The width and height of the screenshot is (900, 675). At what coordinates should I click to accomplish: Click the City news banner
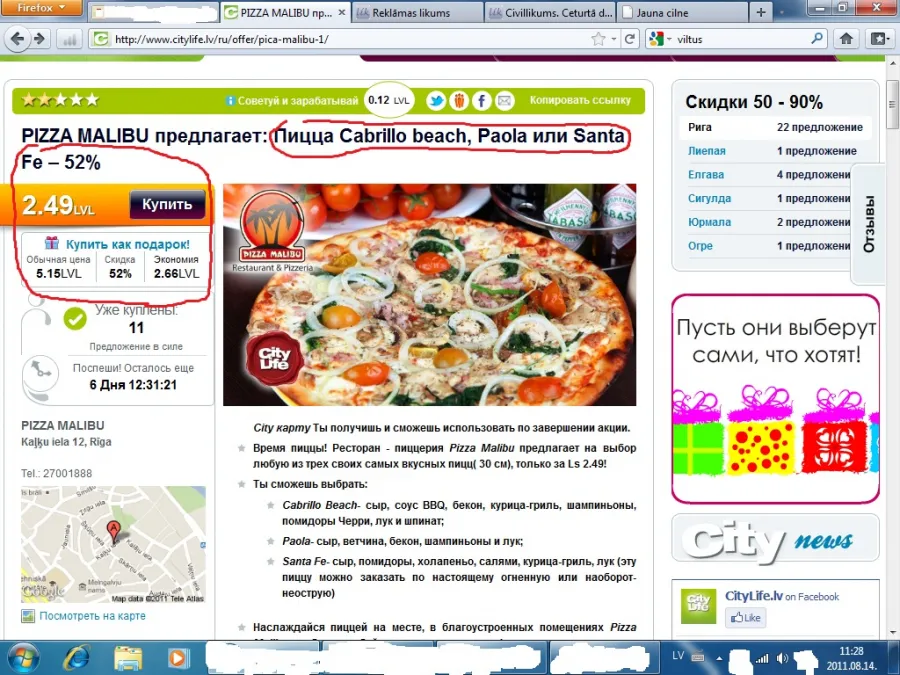pos(775,538)
